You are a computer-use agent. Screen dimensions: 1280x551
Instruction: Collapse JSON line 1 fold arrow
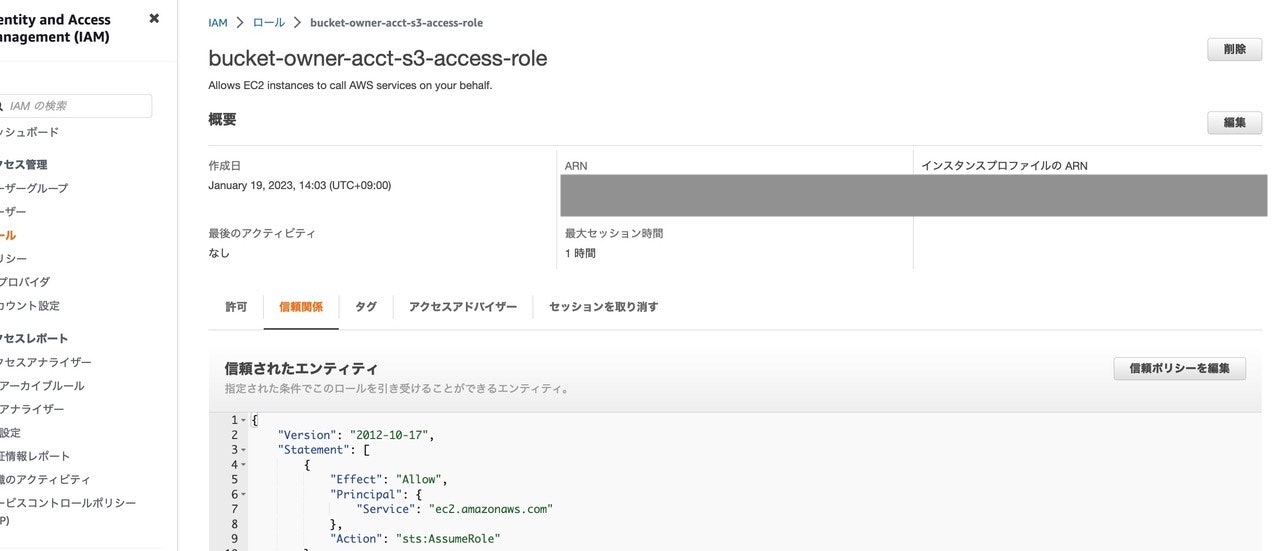[243, 420]
